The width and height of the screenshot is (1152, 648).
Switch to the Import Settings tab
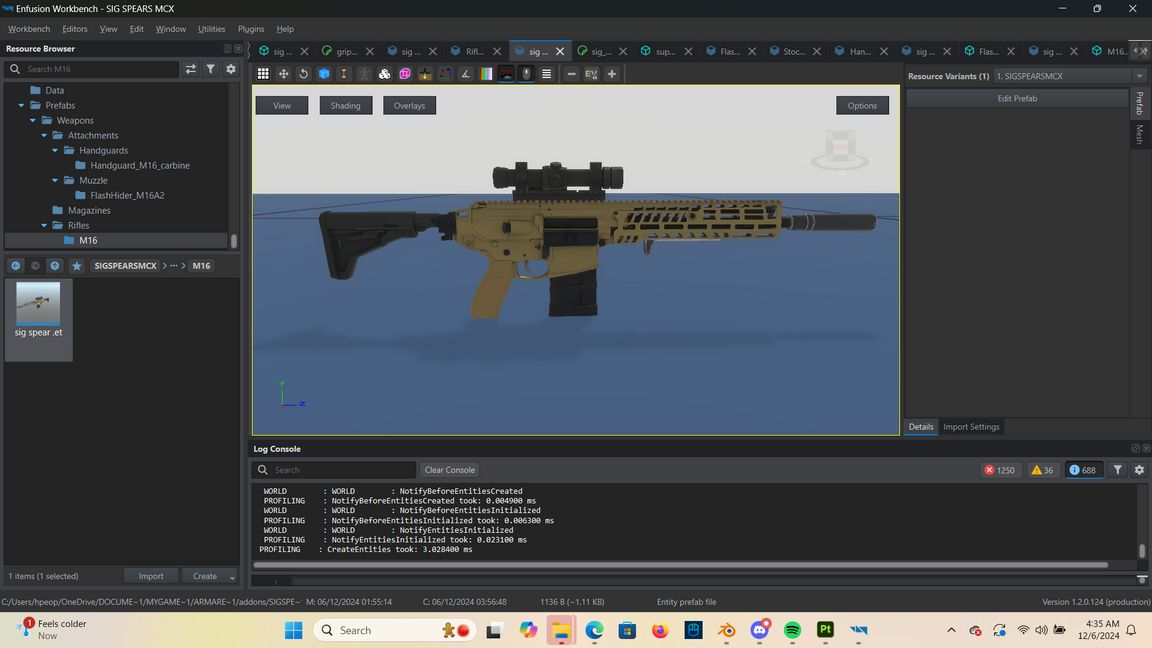pos(971,427)
